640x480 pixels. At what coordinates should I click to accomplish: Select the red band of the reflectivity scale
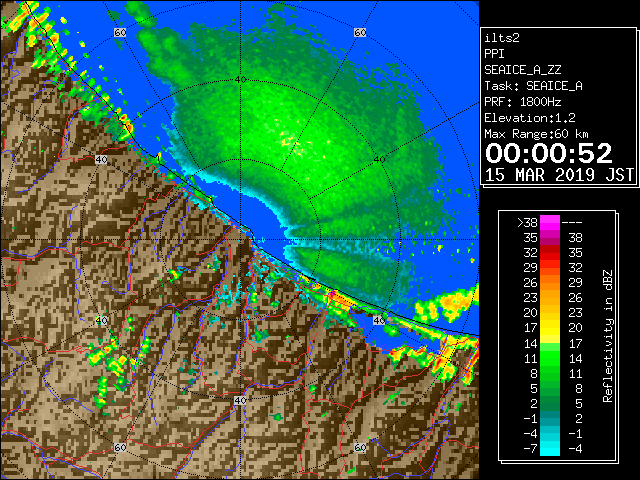click(x=550, y=253)
